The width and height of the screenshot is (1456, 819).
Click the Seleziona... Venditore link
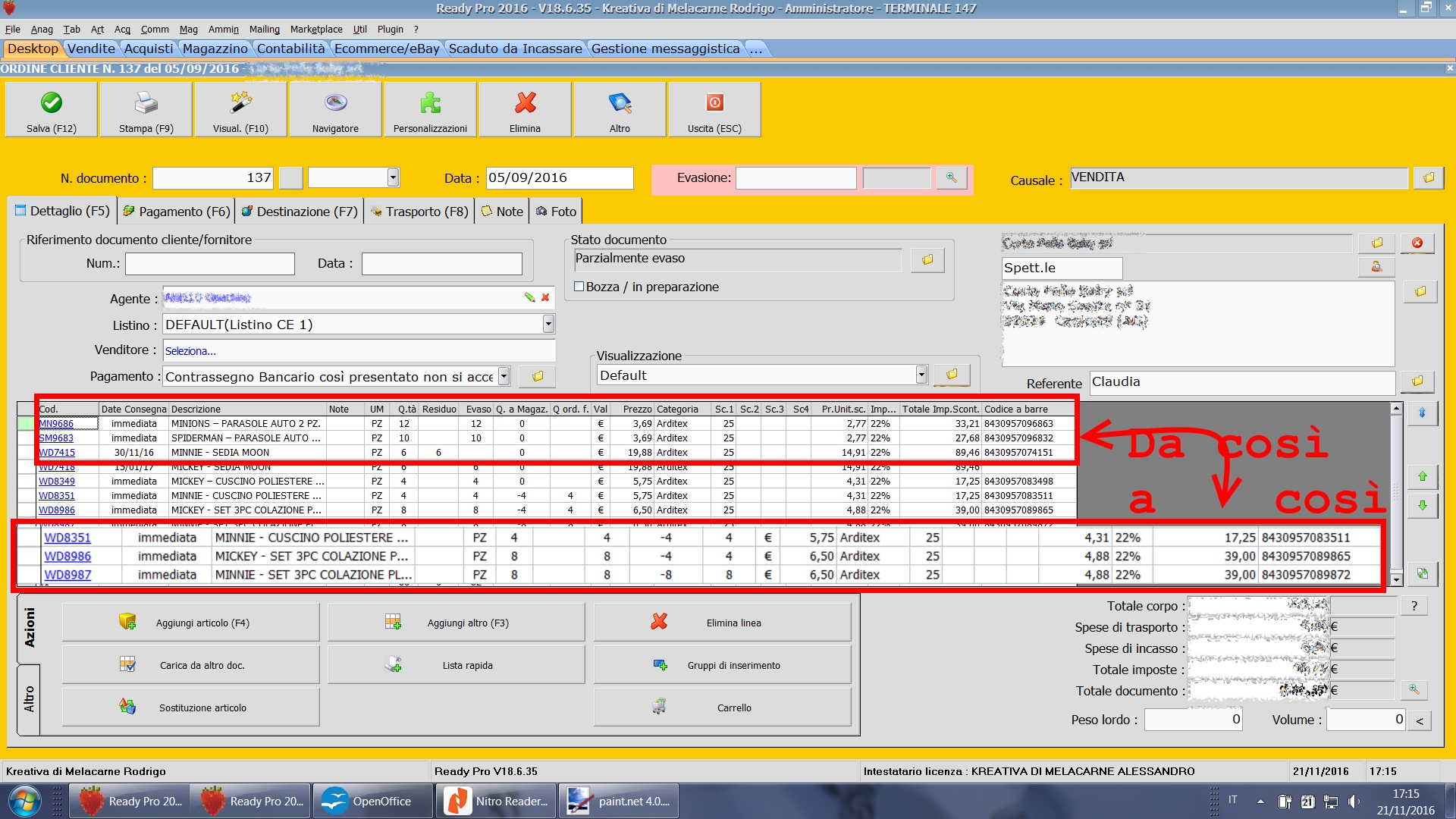(x=190, y=351)
